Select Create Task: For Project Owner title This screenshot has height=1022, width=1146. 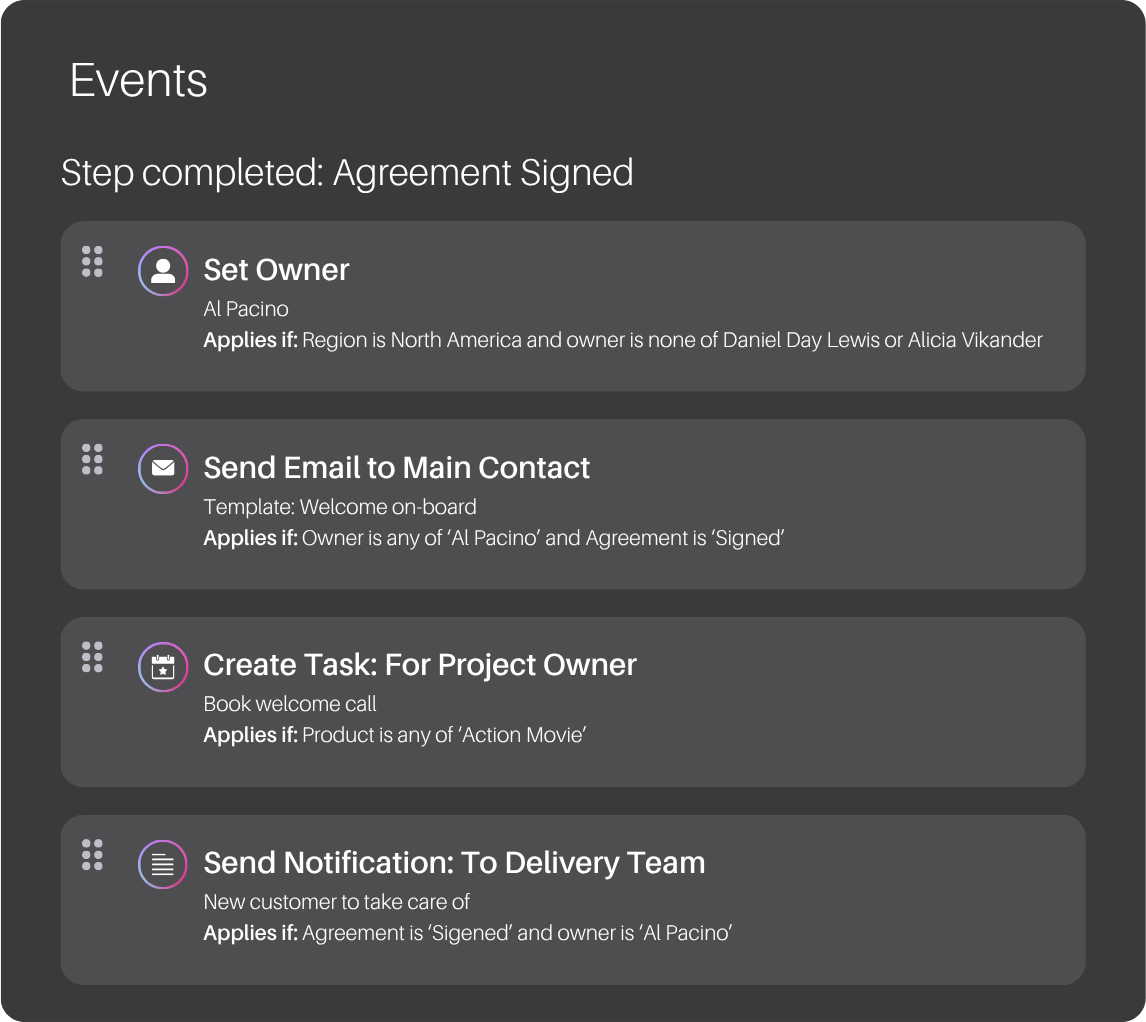pos(420,665)
